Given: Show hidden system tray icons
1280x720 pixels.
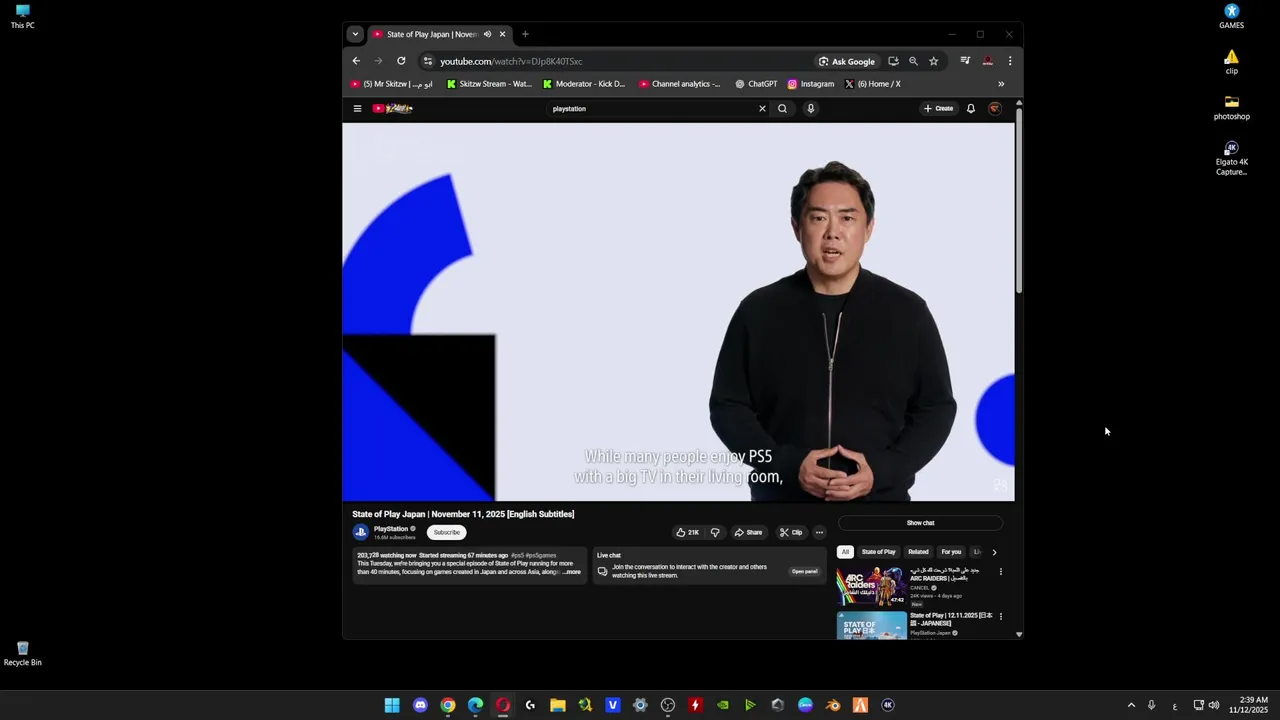Looking at the screenshot, I should 1131,705.
